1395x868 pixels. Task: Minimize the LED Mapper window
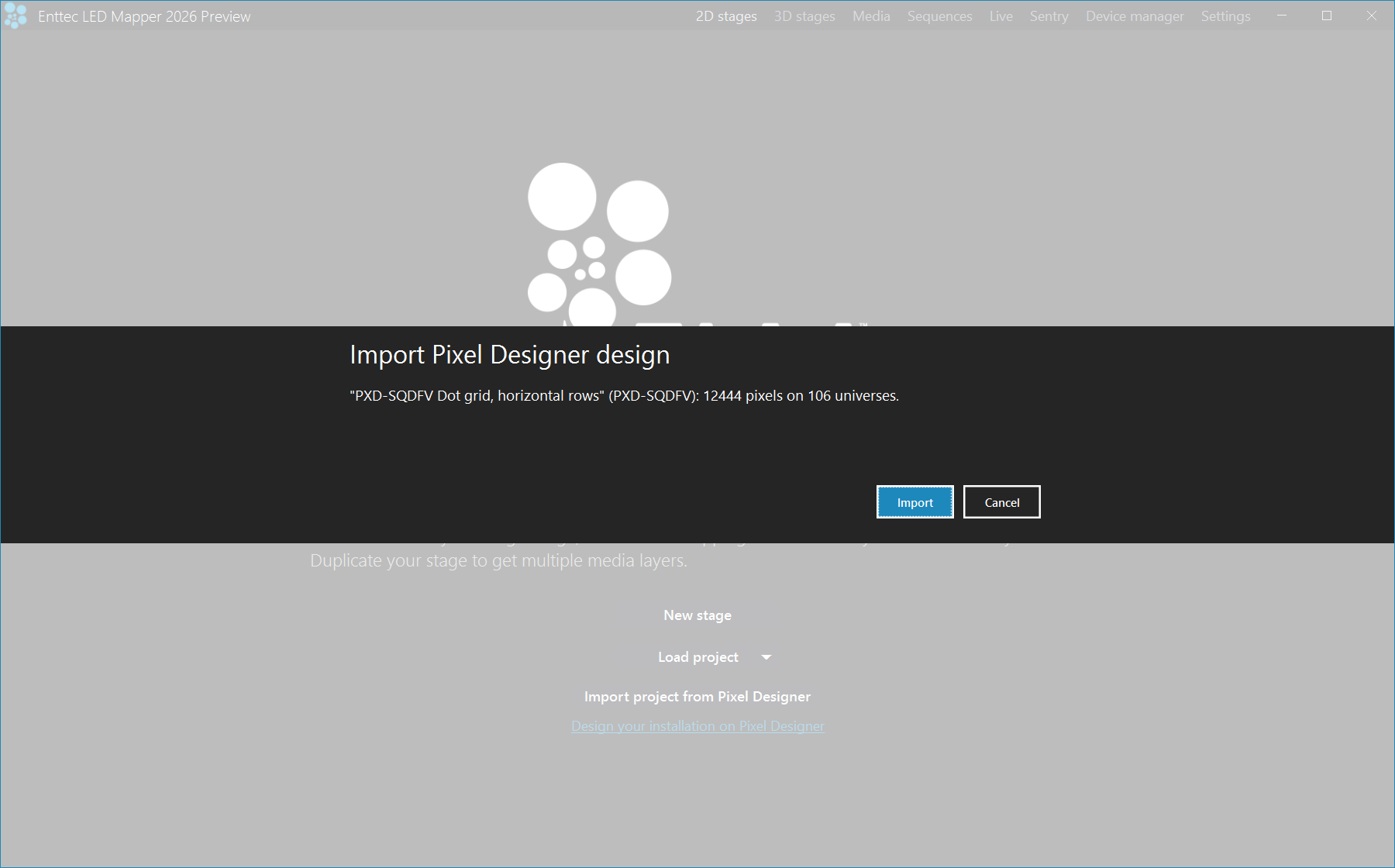(x=1282, y=15)
